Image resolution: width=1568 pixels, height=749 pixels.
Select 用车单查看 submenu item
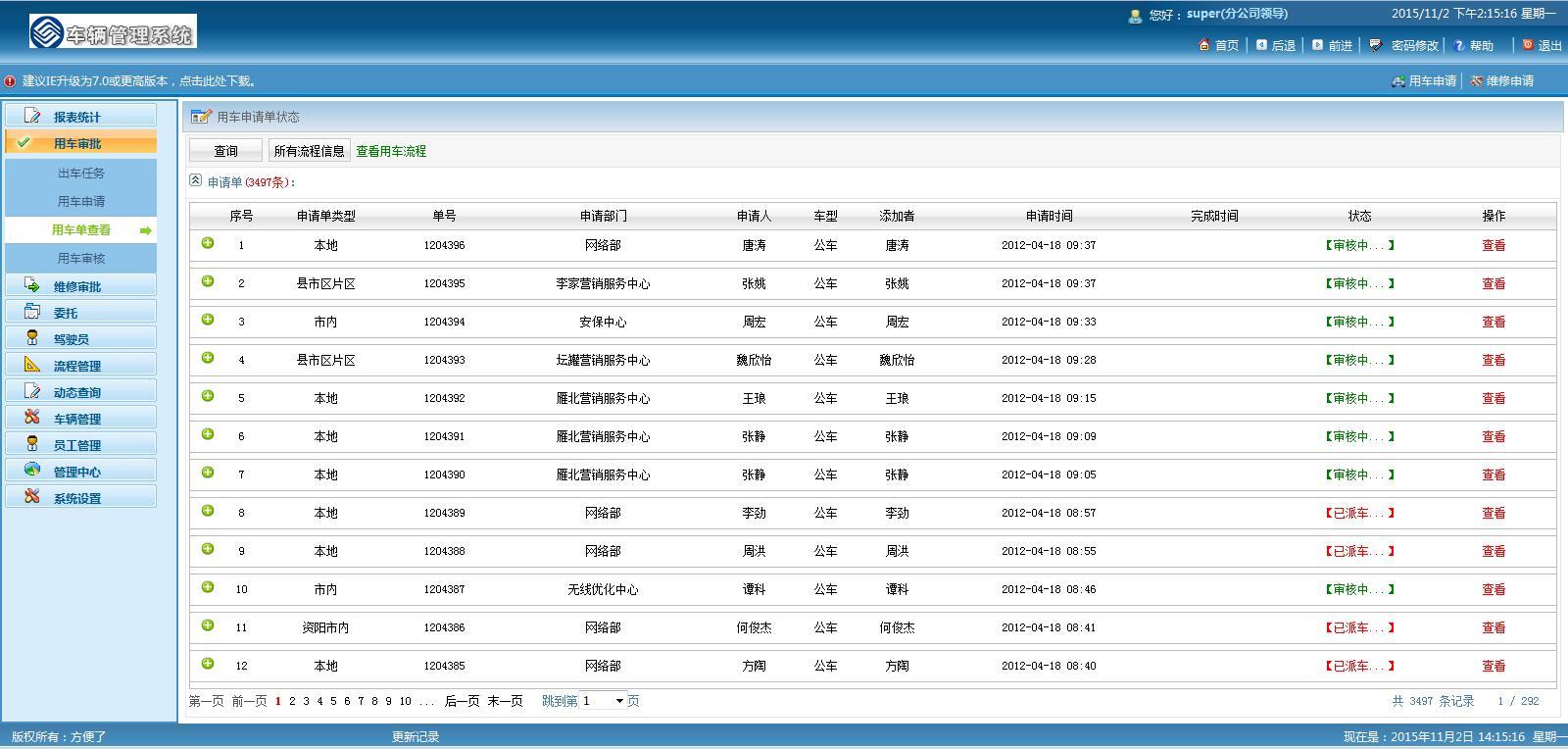[x=81, y=230]
